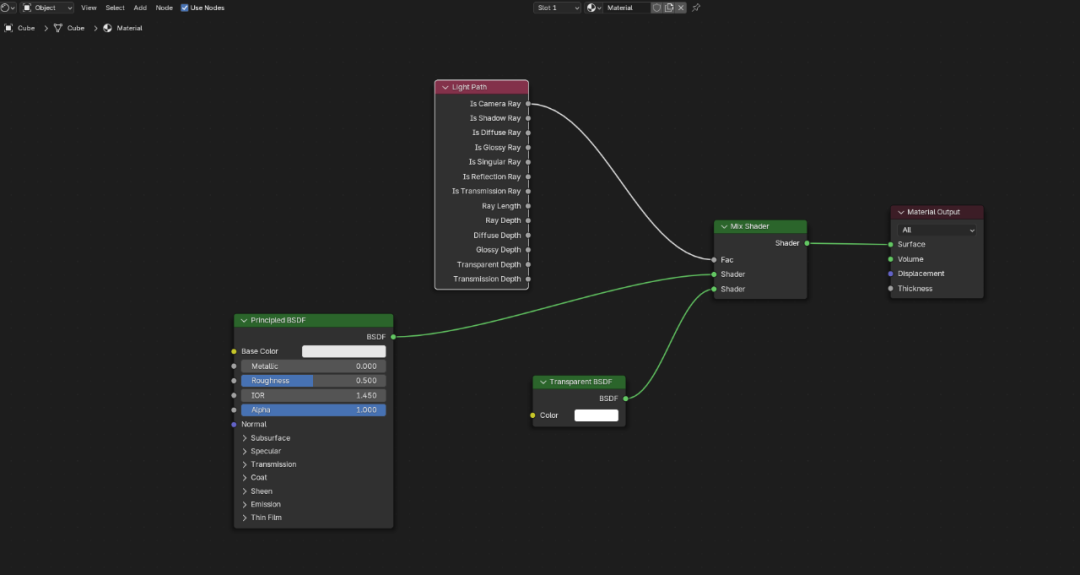
Task: Click the Normal input socket
Action: 234,424
